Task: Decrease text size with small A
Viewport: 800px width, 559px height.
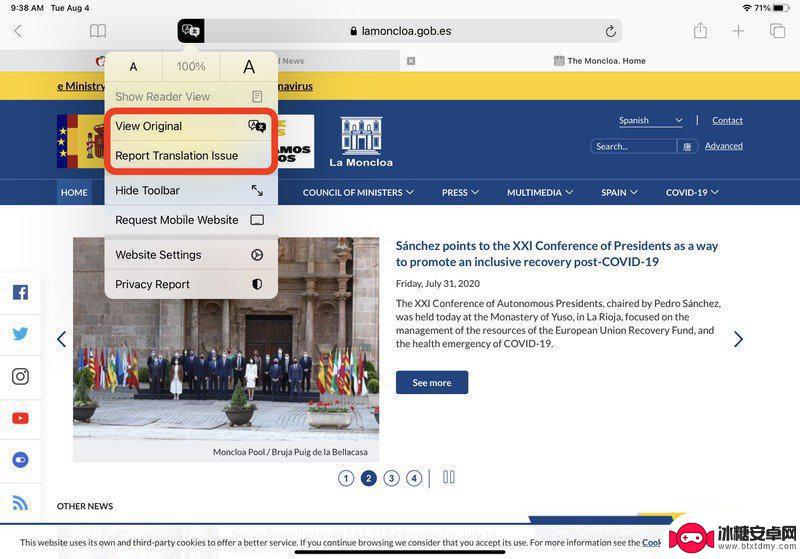Action: point(133,66)
